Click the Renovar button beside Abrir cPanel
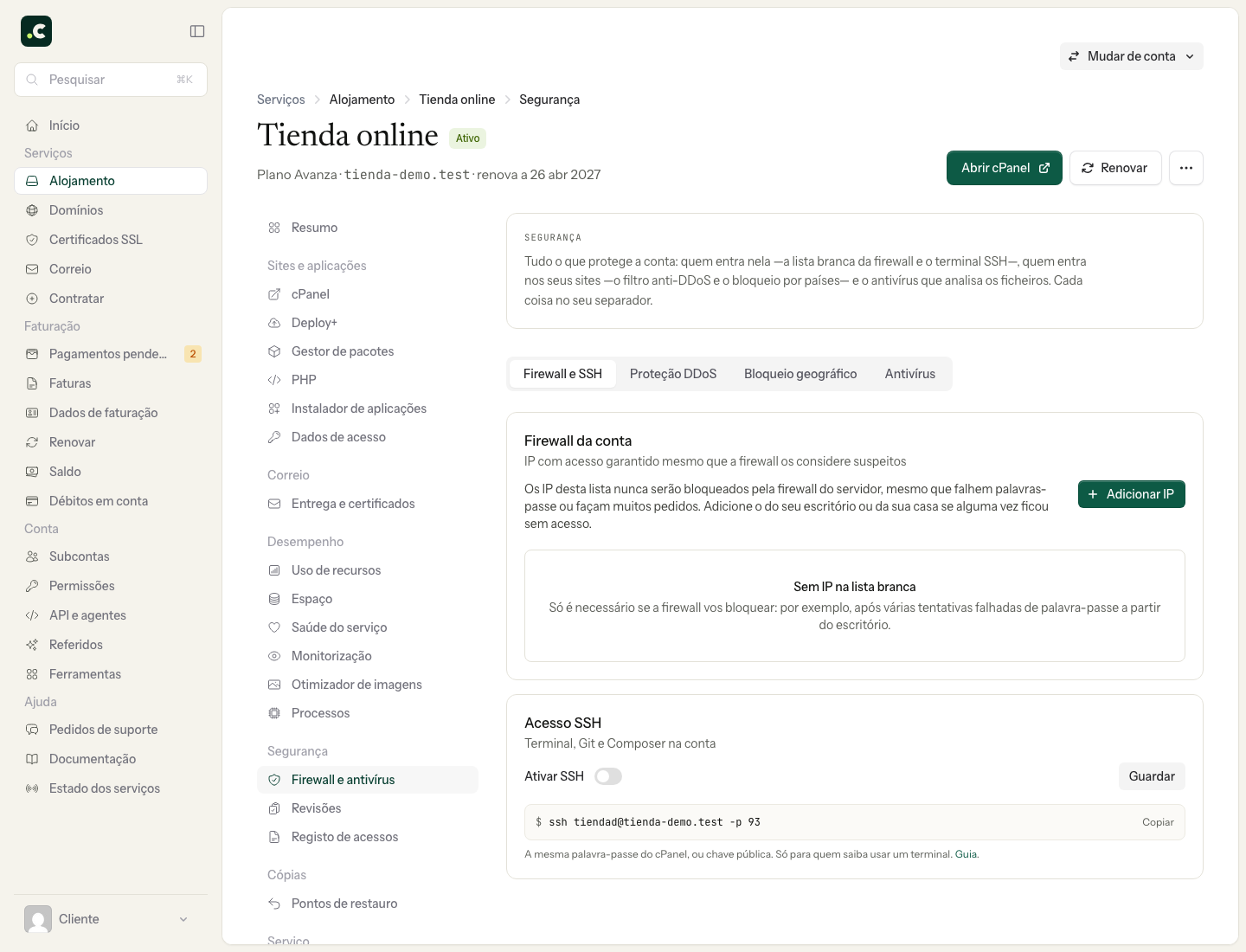 click(x=1115, y=168)
